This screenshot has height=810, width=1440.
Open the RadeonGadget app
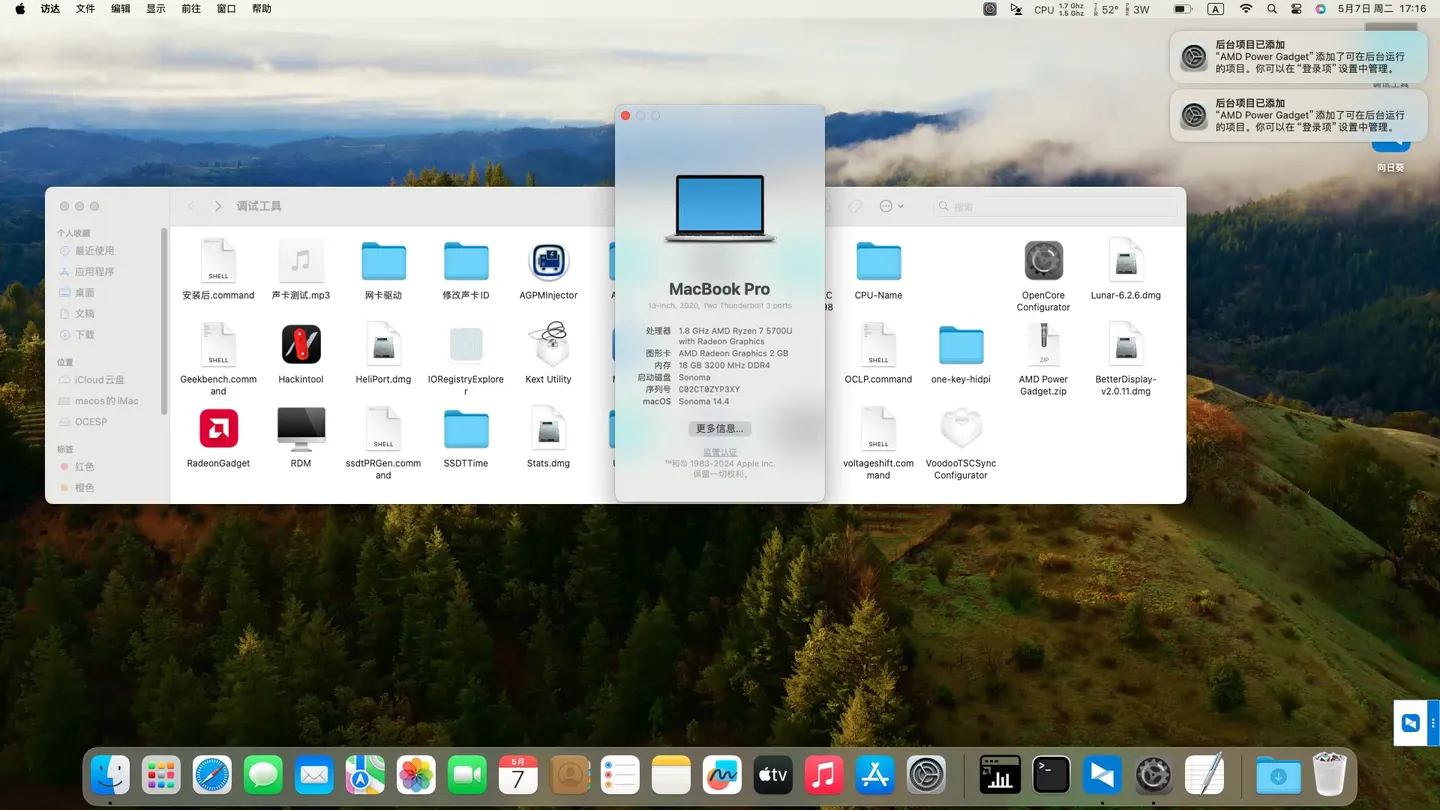pos(218,430)
